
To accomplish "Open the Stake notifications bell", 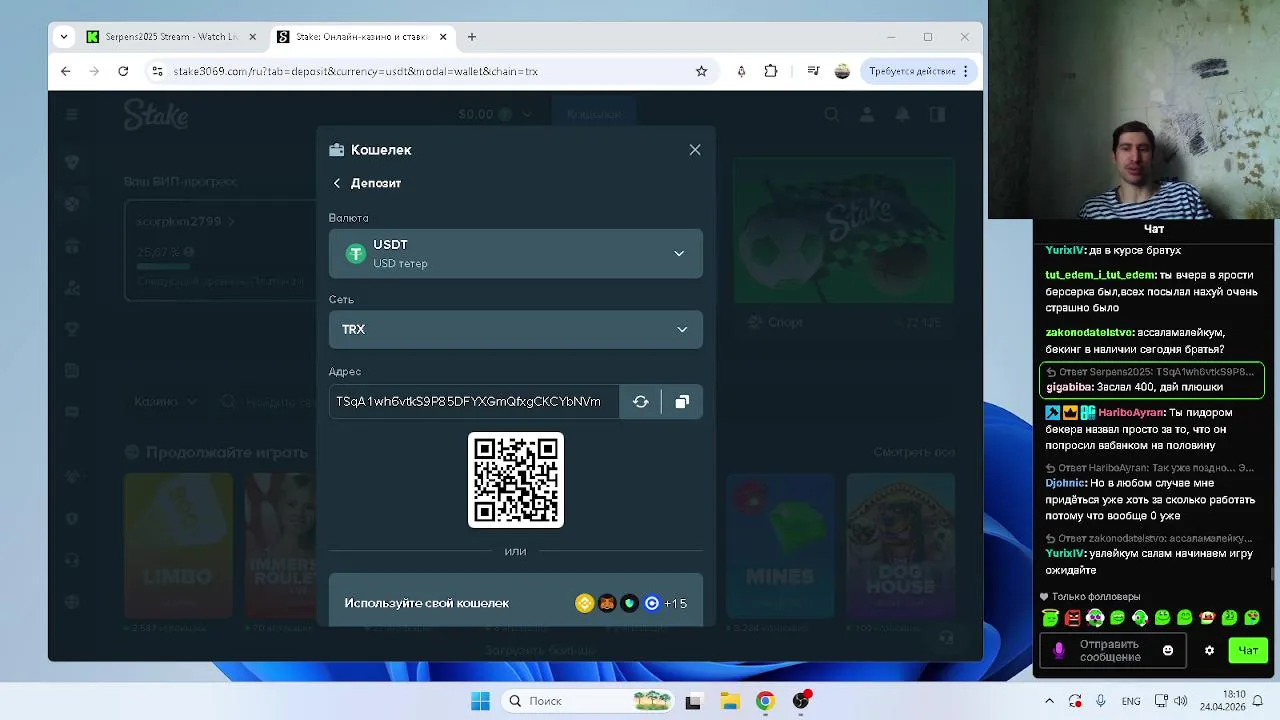I will (903, 114).
